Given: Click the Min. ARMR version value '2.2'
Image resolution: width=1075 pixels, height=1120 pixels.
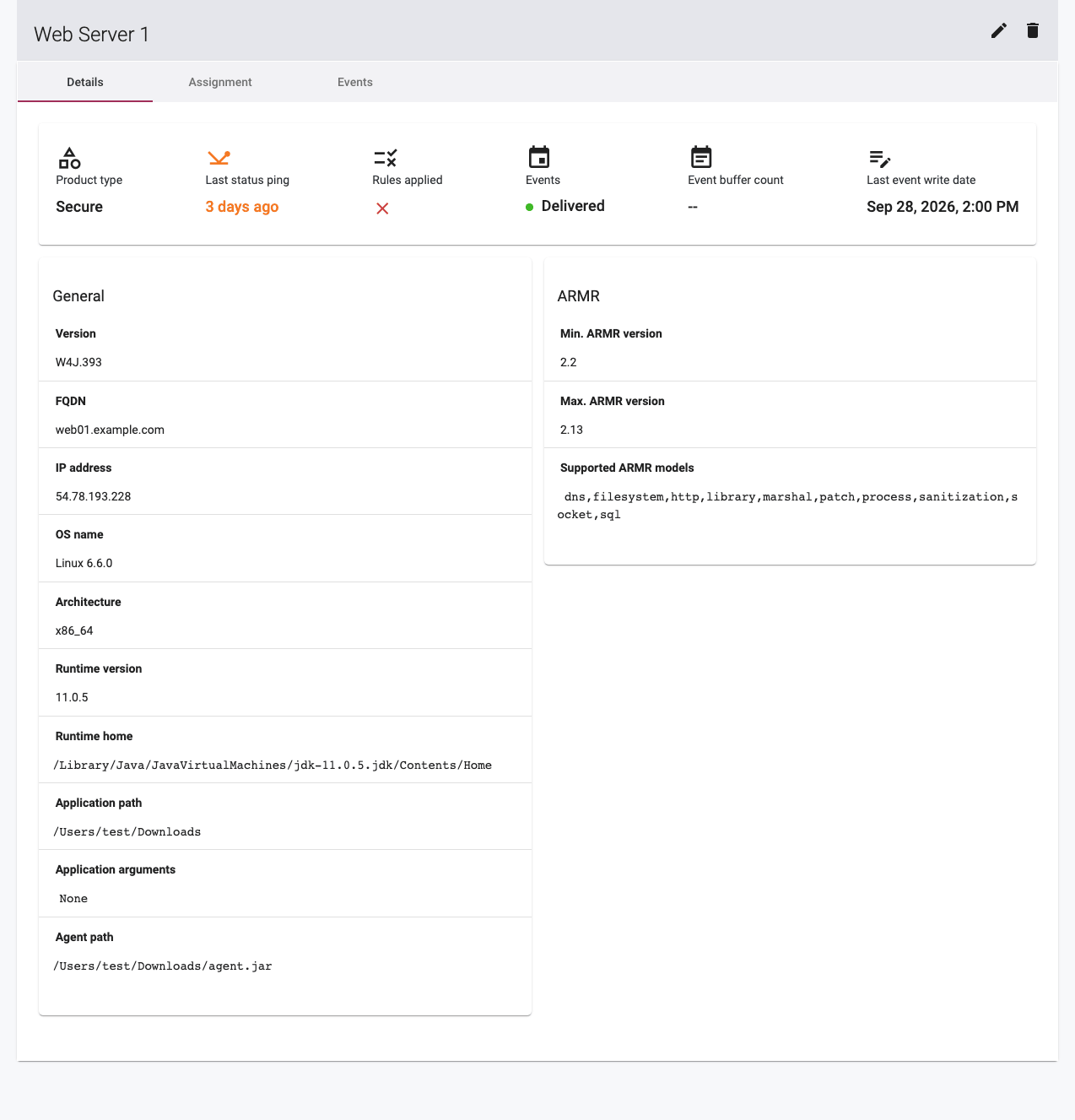Looking at the screenshot, I should pyautogui.click(x=569, y=362).
